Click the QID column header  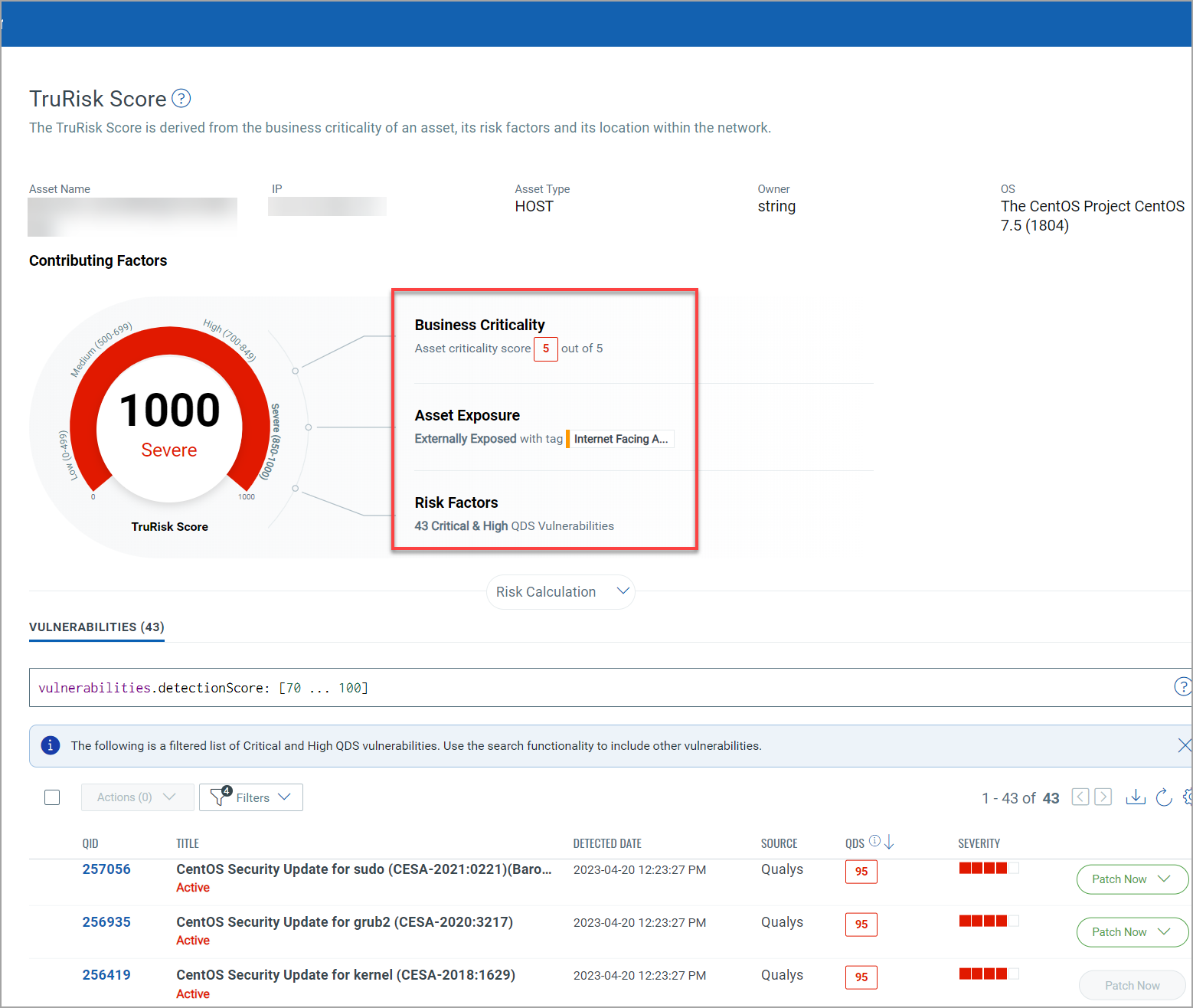[90, 843]
